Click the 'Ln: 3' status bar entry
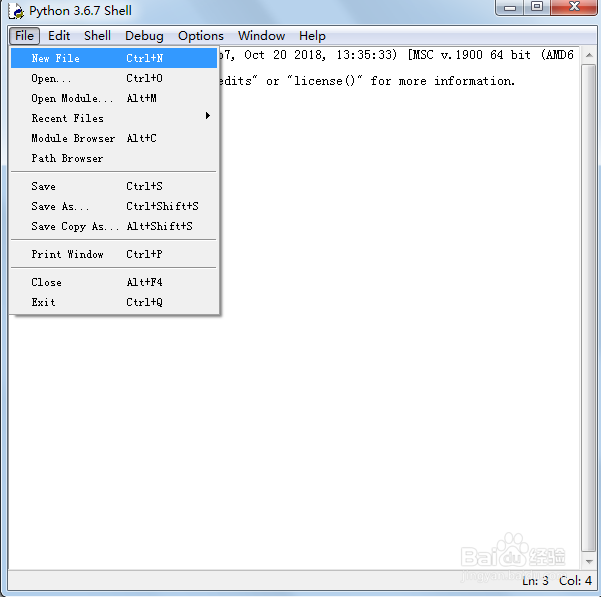The image size is (601, 597). pyautogui.click(x=535, y=581)
